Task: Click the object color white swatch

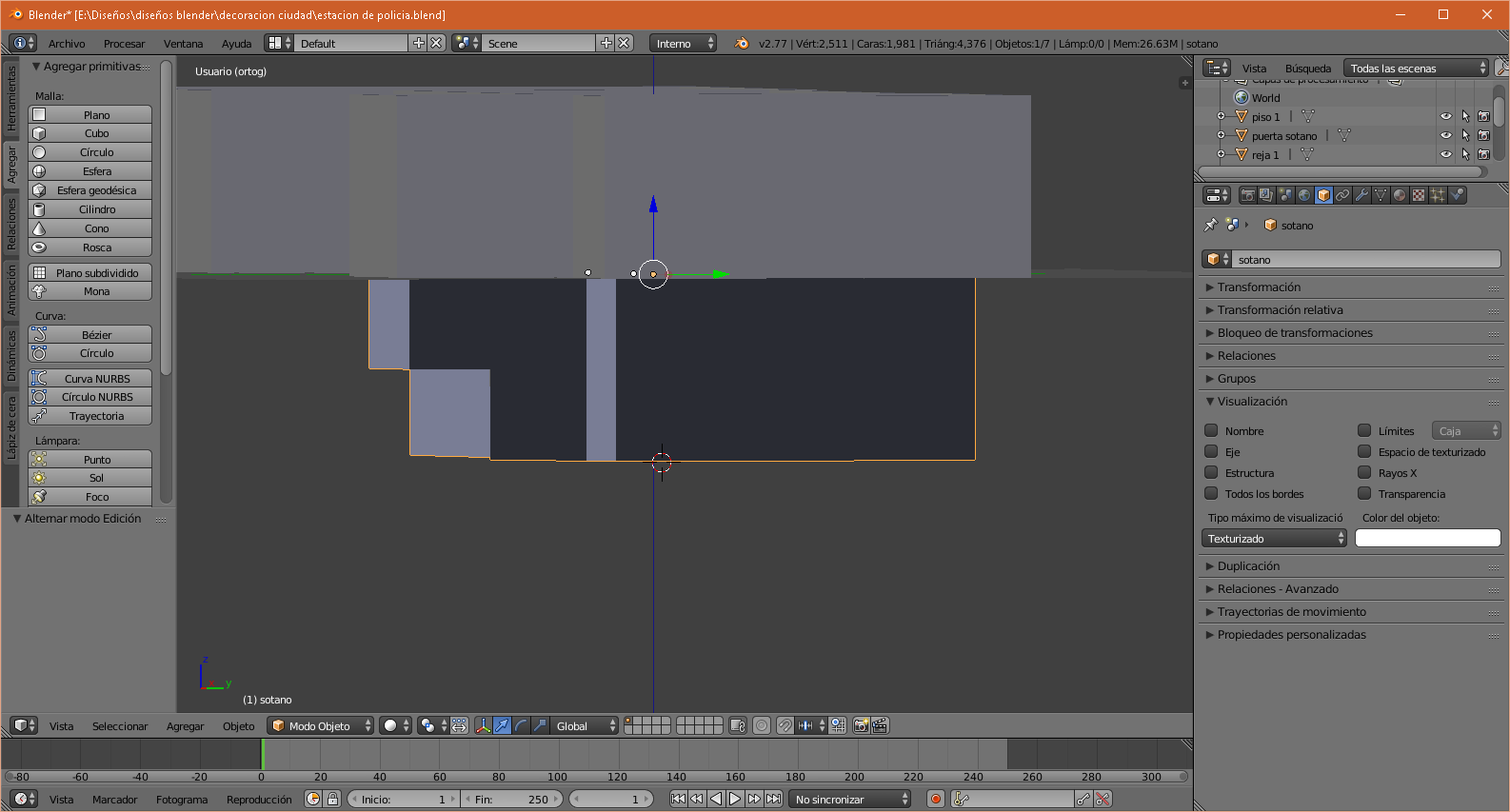Action: 1427,539
